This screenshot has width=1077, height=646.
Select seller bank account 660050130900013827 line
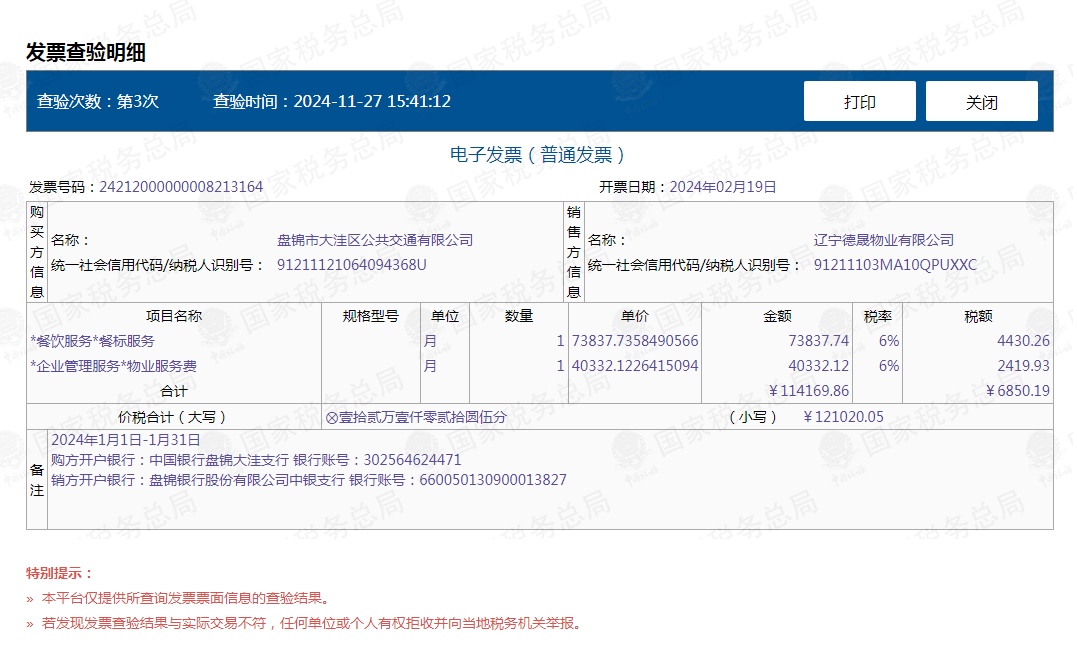click(309, 480)
